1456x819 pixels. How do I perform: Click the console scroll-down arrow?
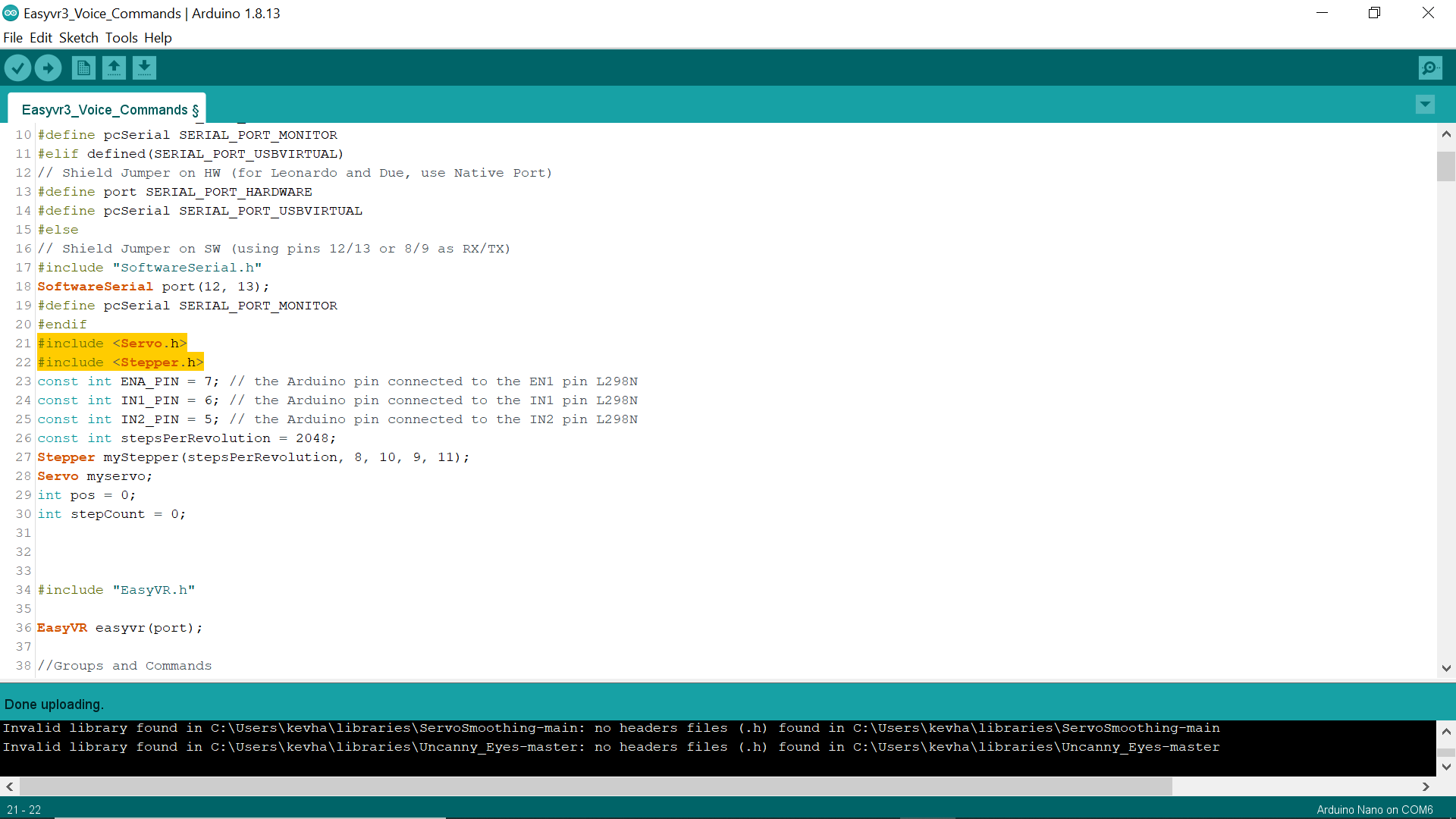[1447, 767]
